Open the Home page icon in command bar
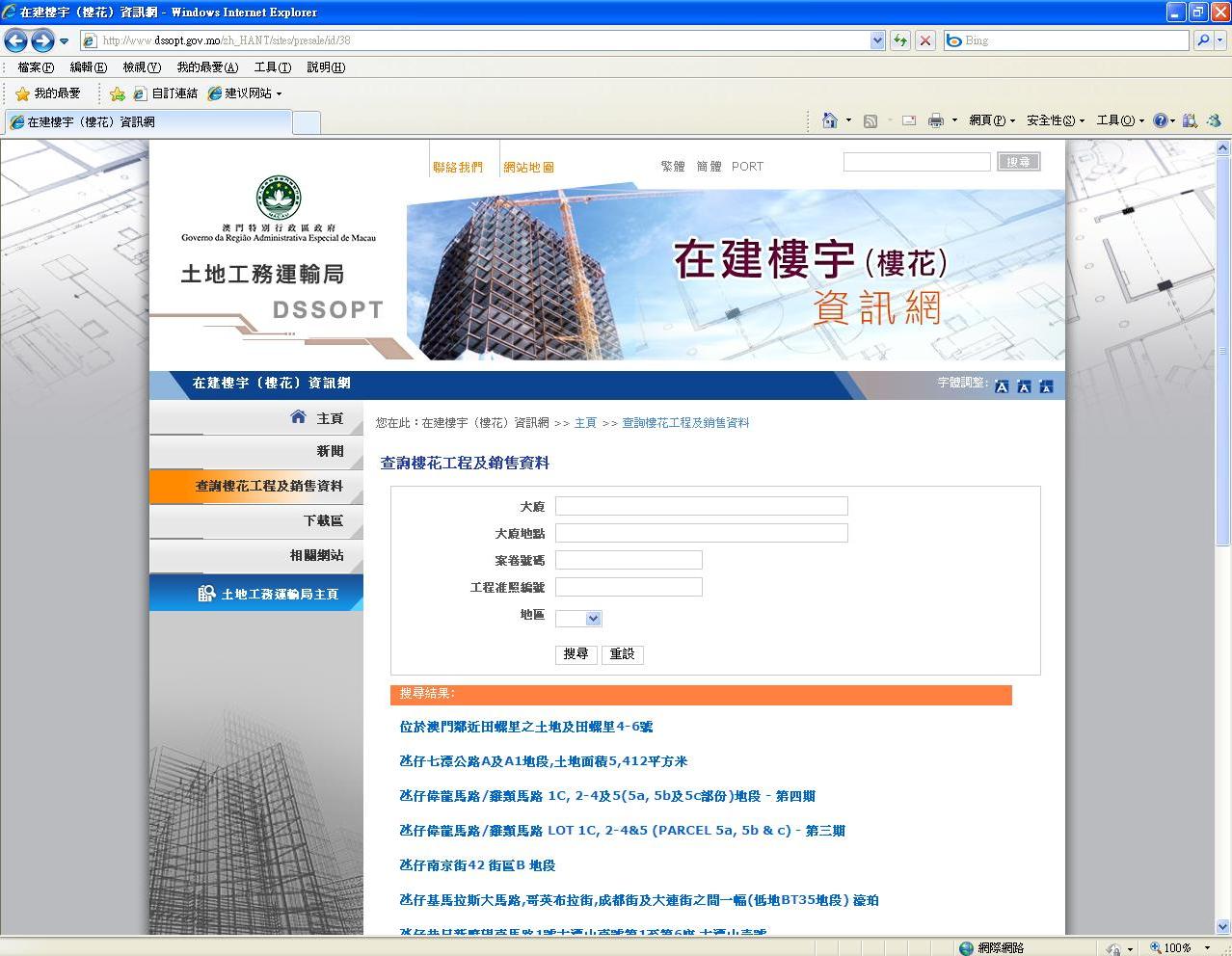 pyautogui.click(x=829, y=120)
